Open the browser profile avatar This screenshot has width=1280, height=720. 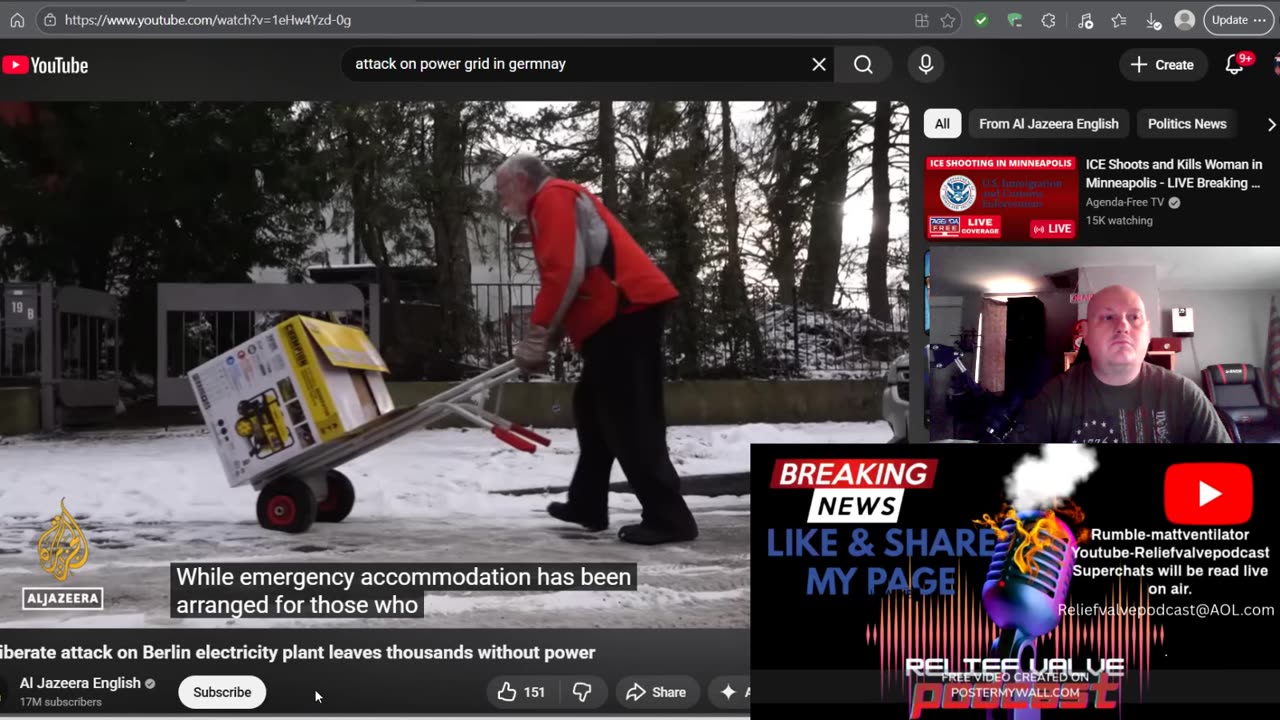coord(1185,20)
